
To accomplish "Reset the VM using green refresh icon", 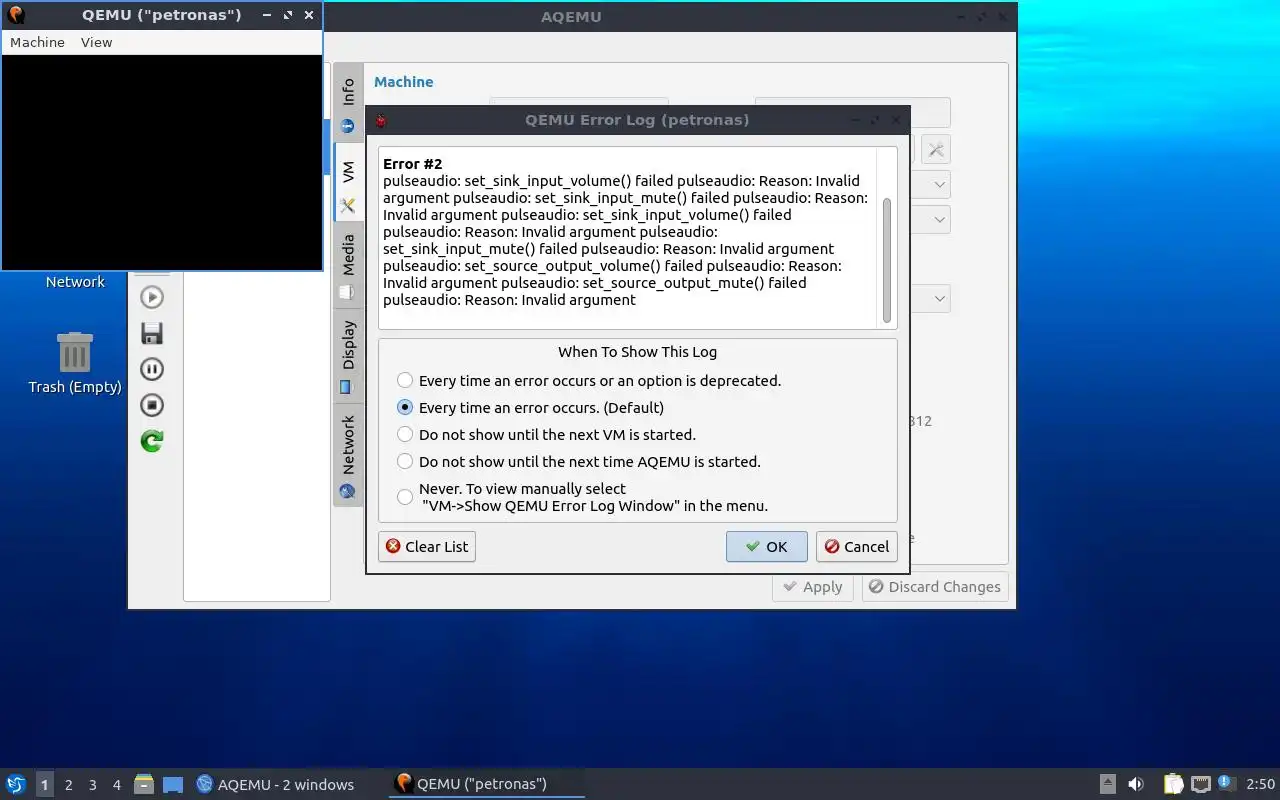I will [x=152, y=441].
